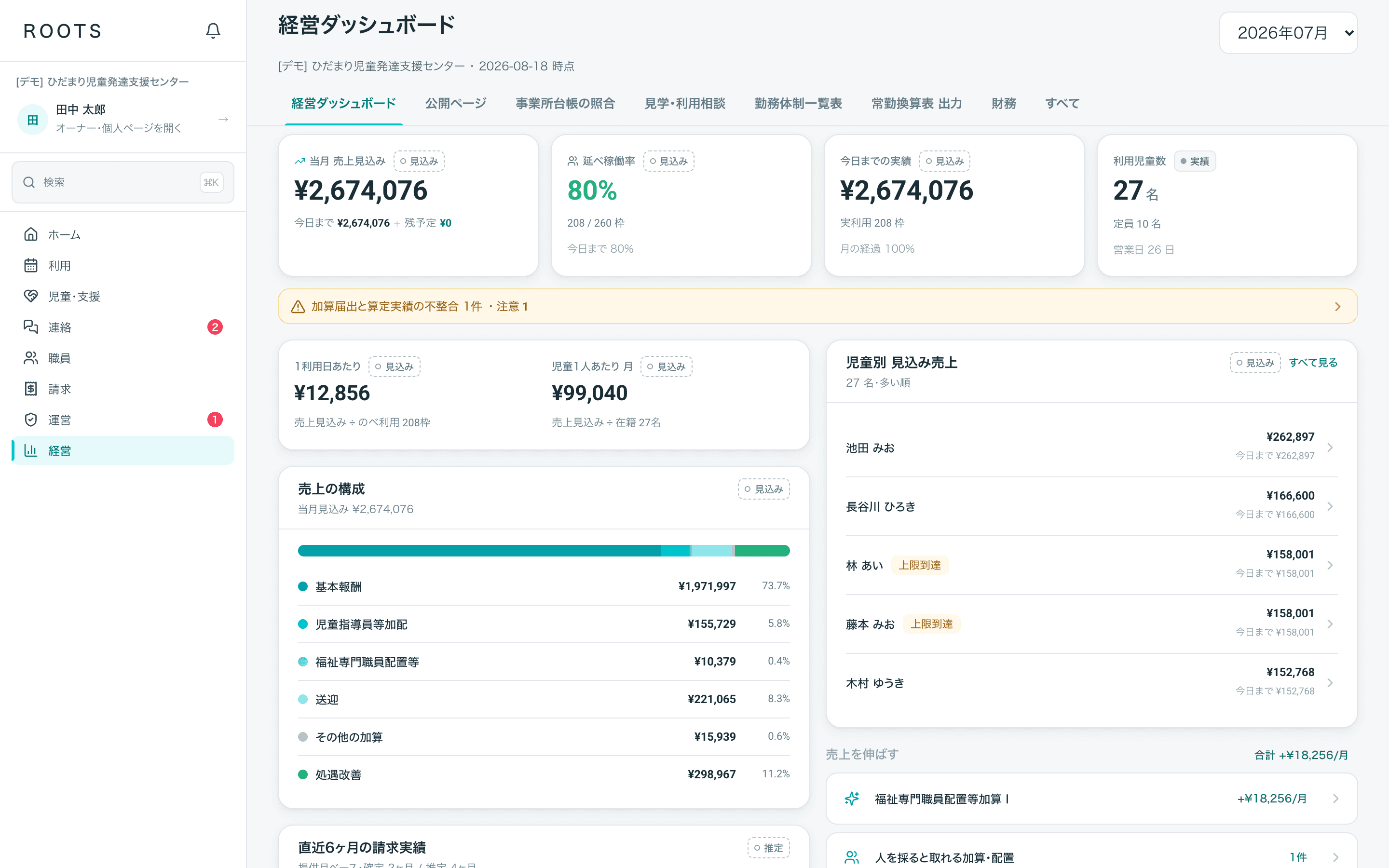Switch to 見学・利用相談 tab

pos(685,103)
